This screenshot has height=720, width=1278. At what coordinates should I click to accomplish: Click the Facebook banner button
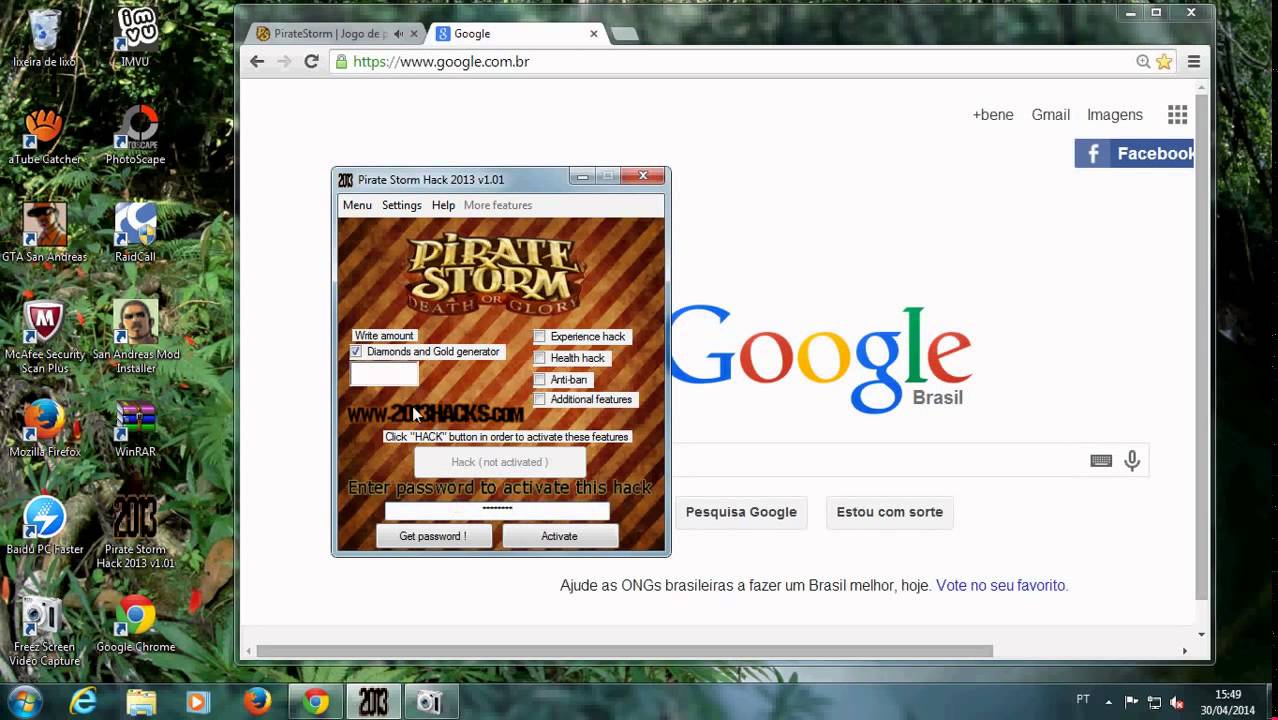point(1134,153)
